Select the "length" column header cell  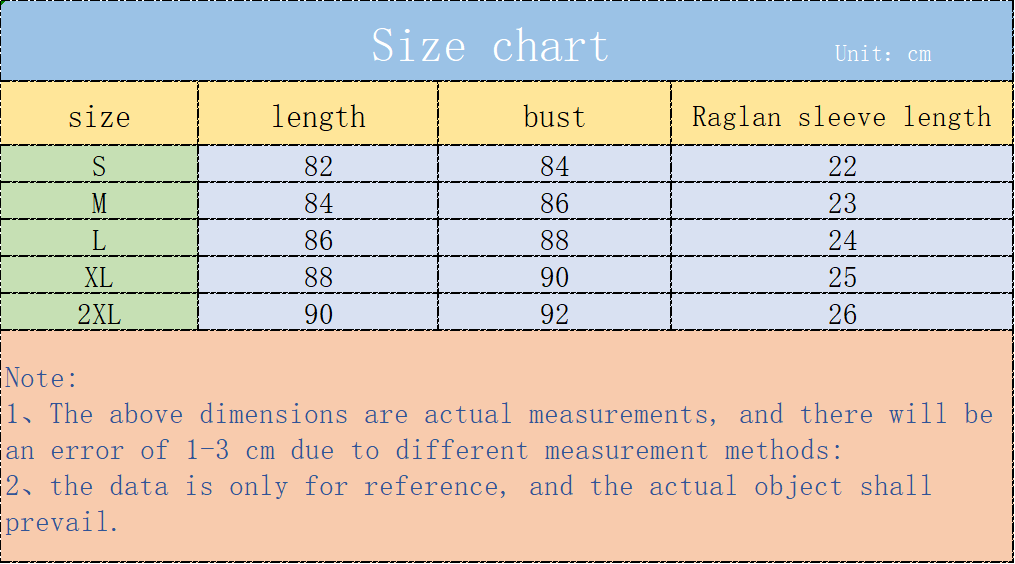click(x=318, y=117)
